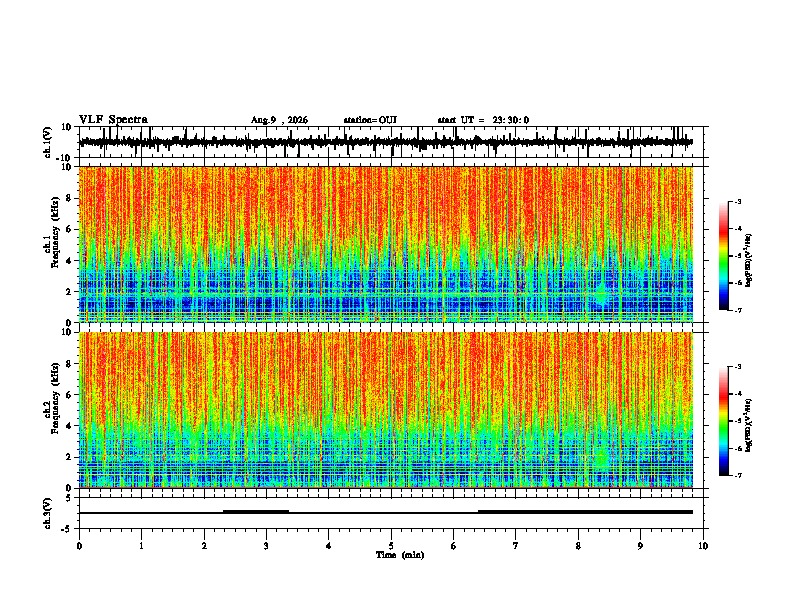Click the ch.1 "Frequency (kHz)" axis label
792x612 pixels.
click(x=55, y=233)
